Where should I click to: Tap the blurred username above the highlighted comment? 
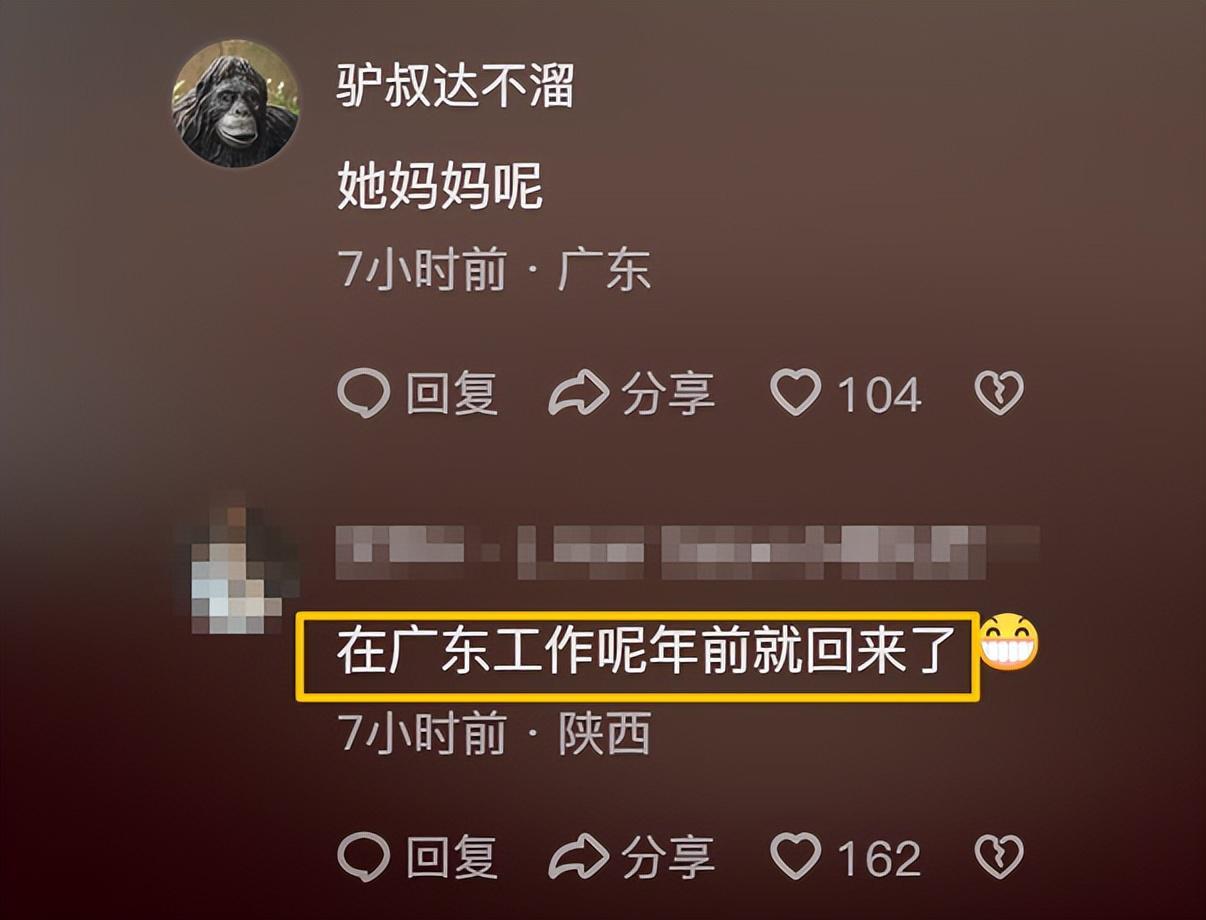(687, 551)
